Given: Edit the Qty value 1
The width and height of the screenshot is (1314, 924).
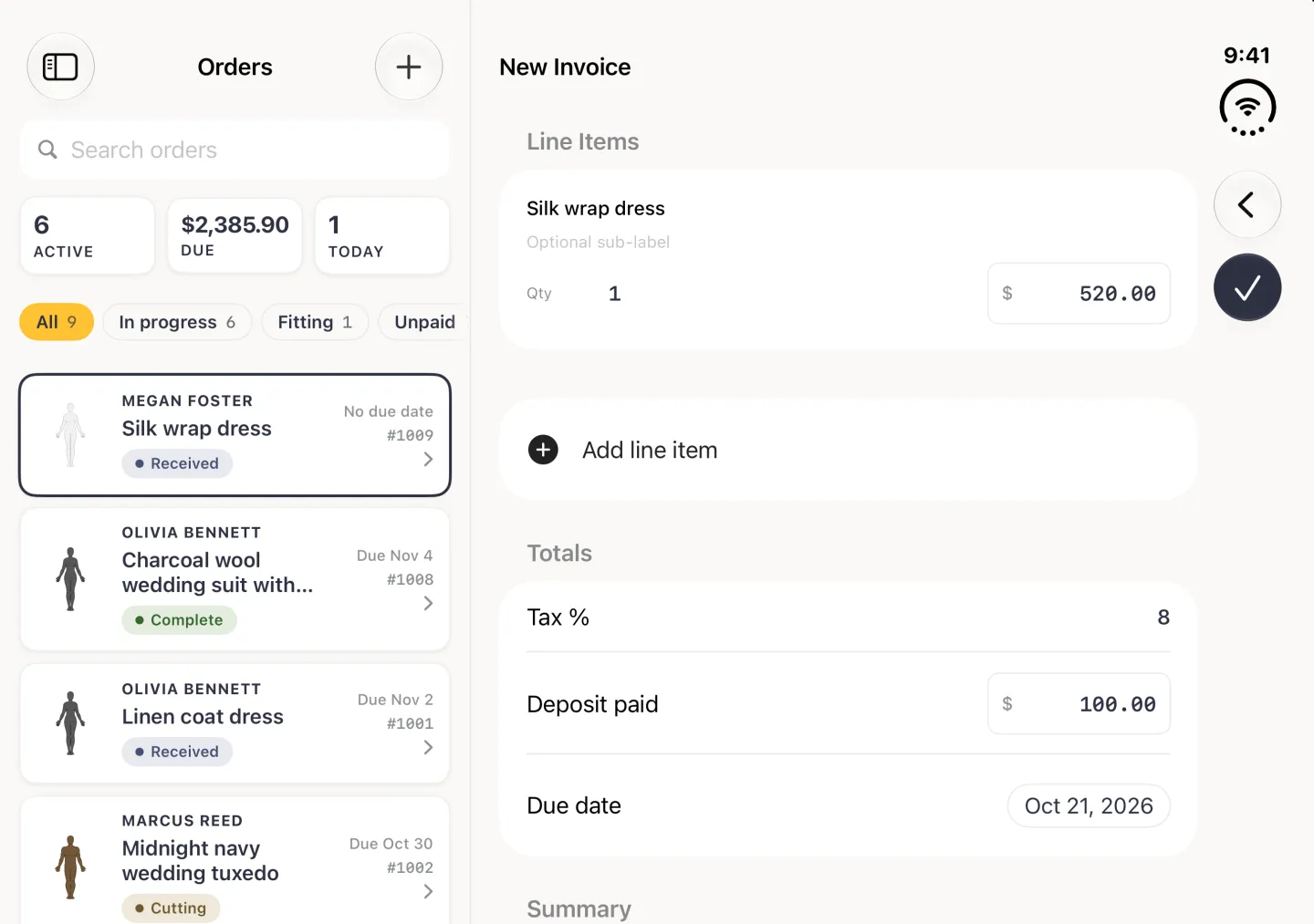Looking at the screenshot, I should (614, 294).
